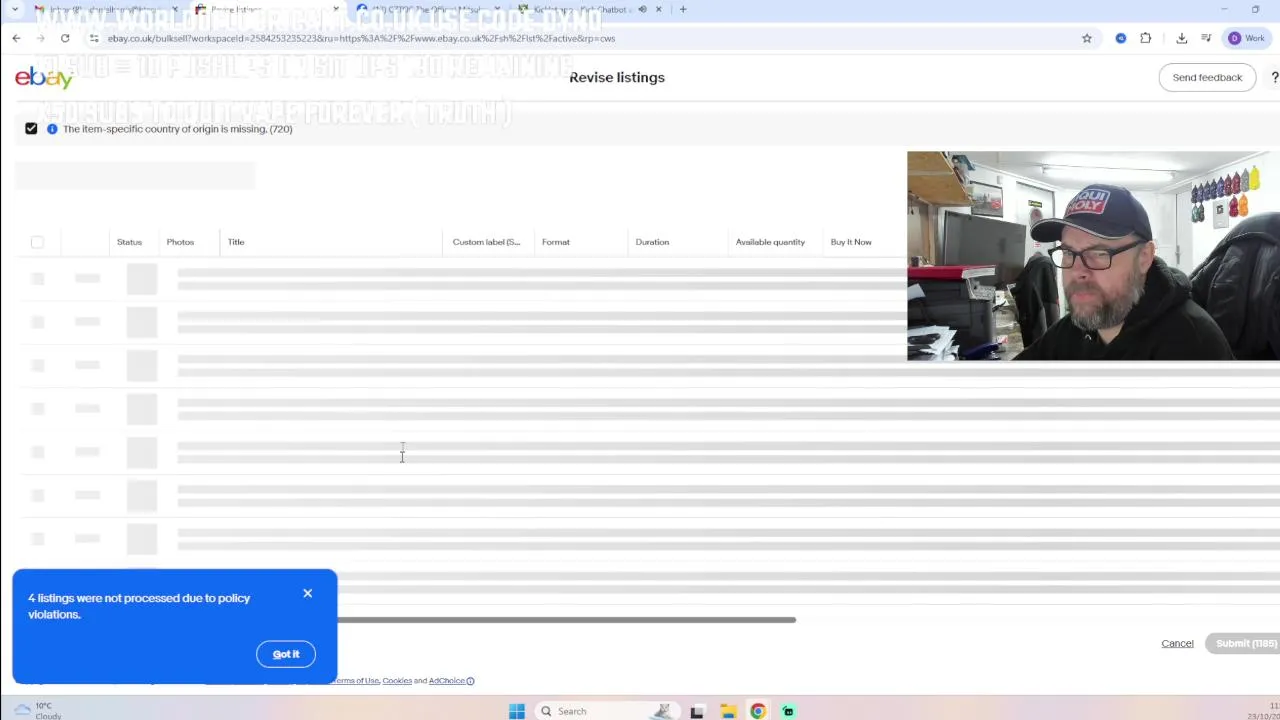Click the Format column header
1280x720 pixels.
tap(556, 242)
